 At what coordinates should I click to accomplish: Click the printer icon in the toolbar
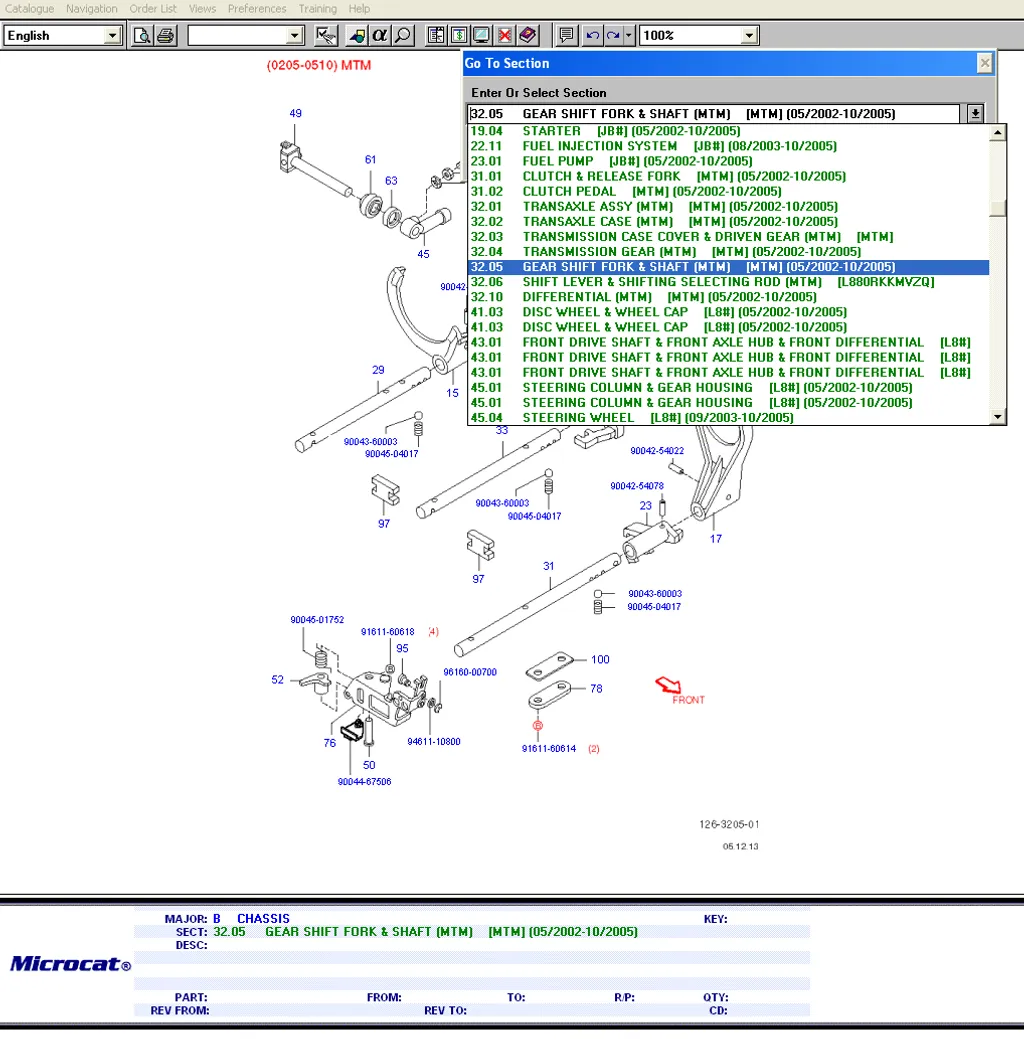point(166,35)
